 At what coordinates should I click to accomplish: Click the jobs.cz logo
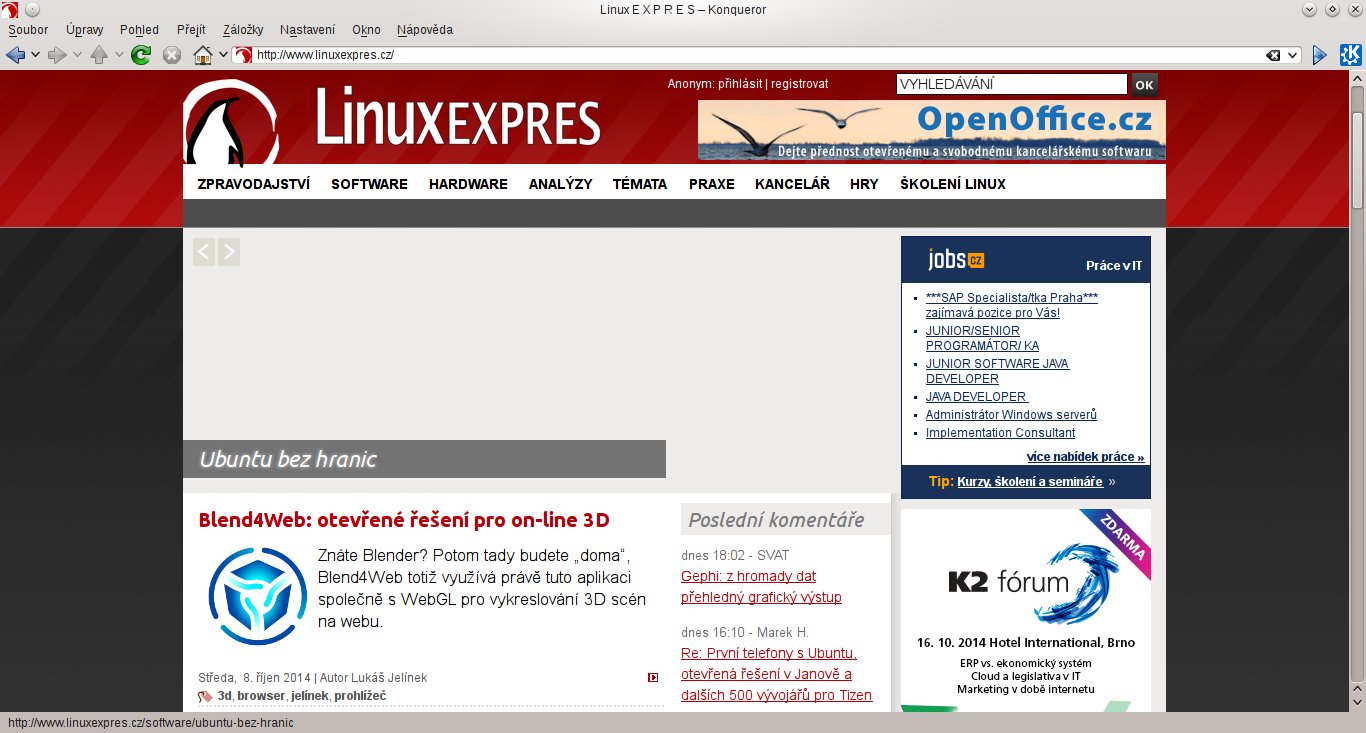pyautogui.click(x=956, y=259)
